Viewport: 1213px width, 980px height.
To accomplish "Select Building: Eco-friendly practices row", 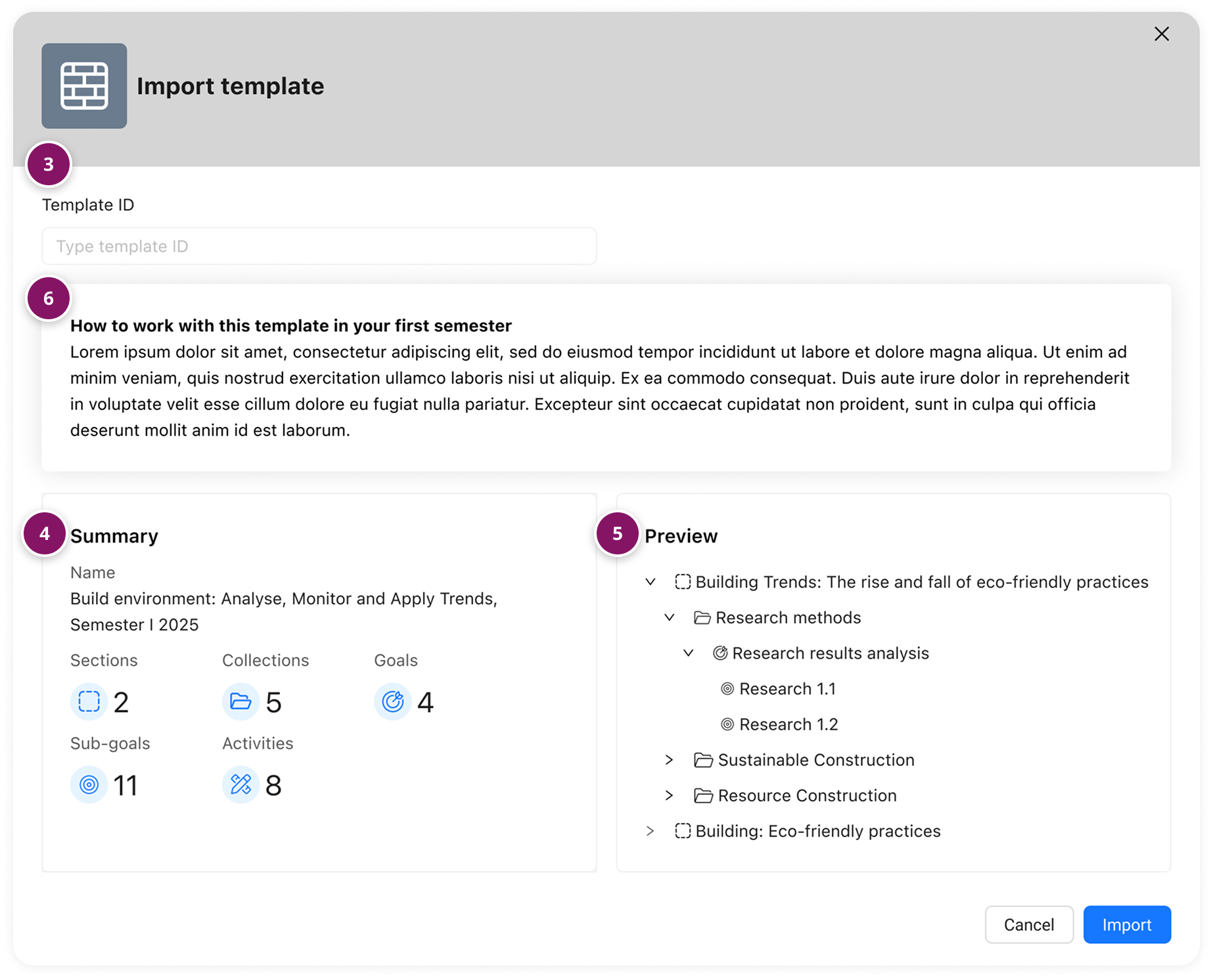I will click(x=818, y=831).
